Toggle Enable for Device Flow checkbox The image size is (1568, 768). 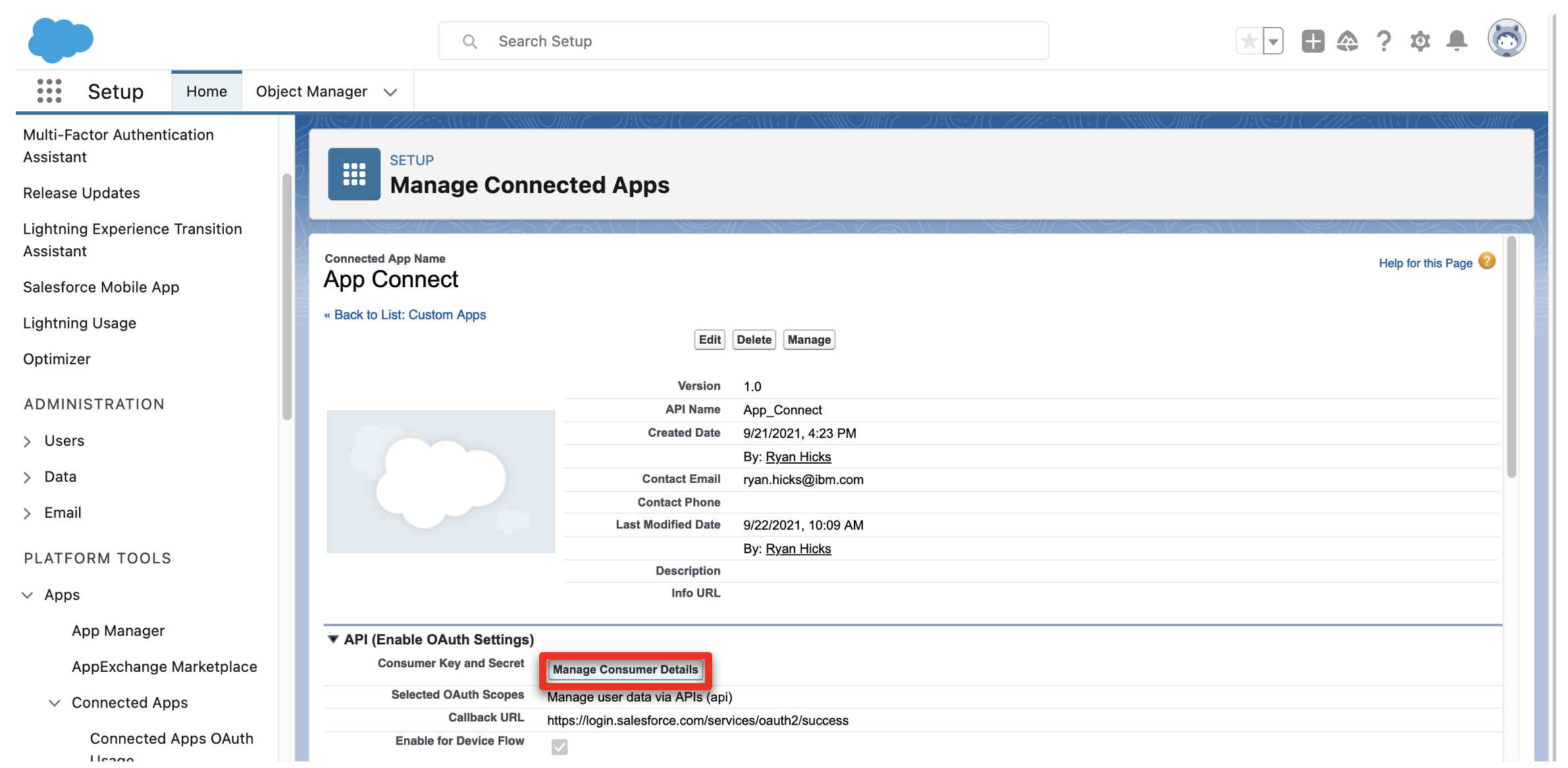(x=560, y=746)
